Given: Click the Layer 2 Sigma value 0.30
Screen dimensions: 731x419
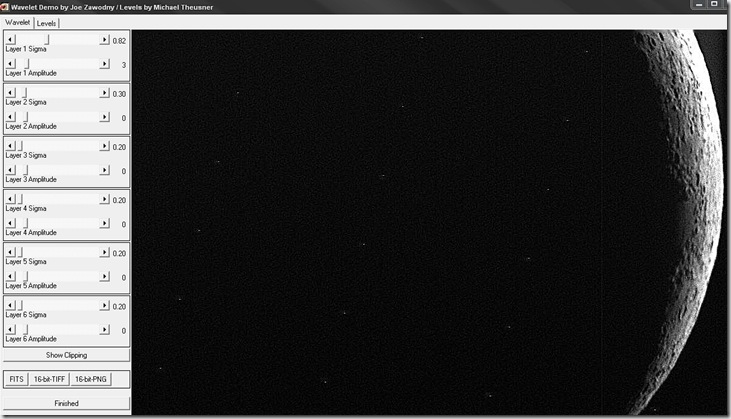Looking at the screenshot, I should [x=119, y=94].
